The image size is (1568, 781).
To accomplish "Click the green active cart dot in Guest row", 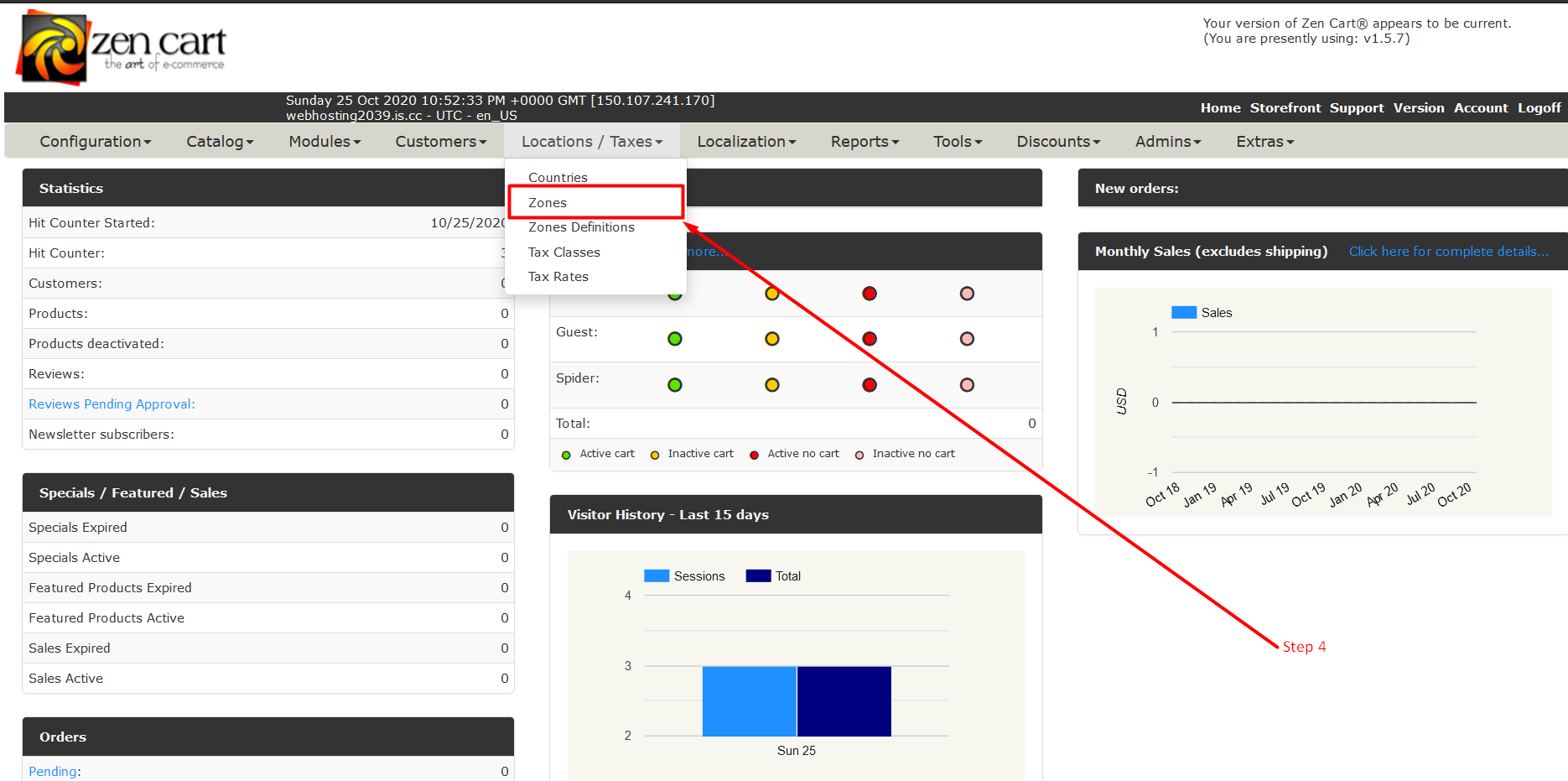I will coord(675,339).
